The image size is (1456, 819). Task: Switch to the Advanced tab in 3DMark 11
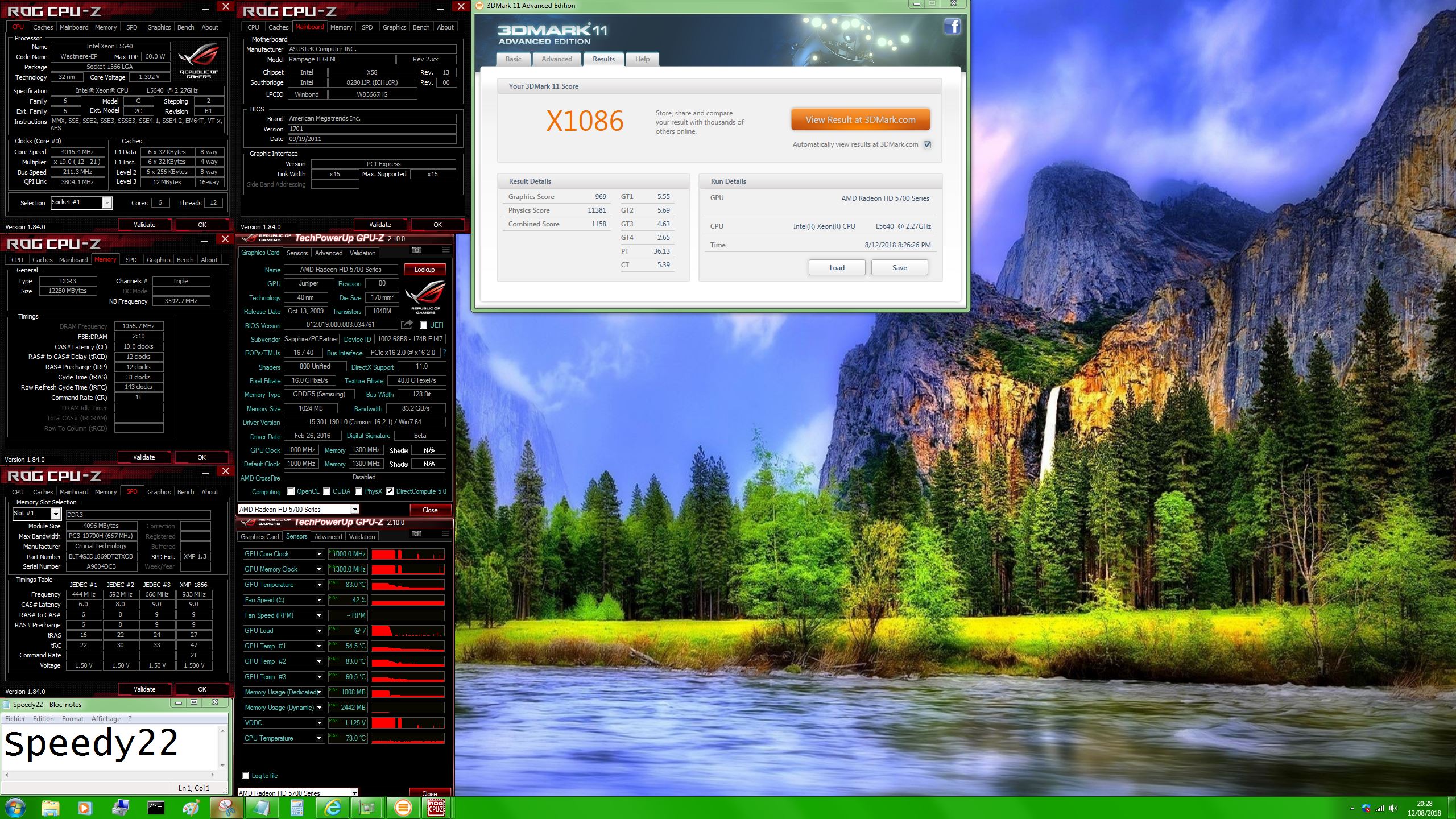[x=557, y=59]
